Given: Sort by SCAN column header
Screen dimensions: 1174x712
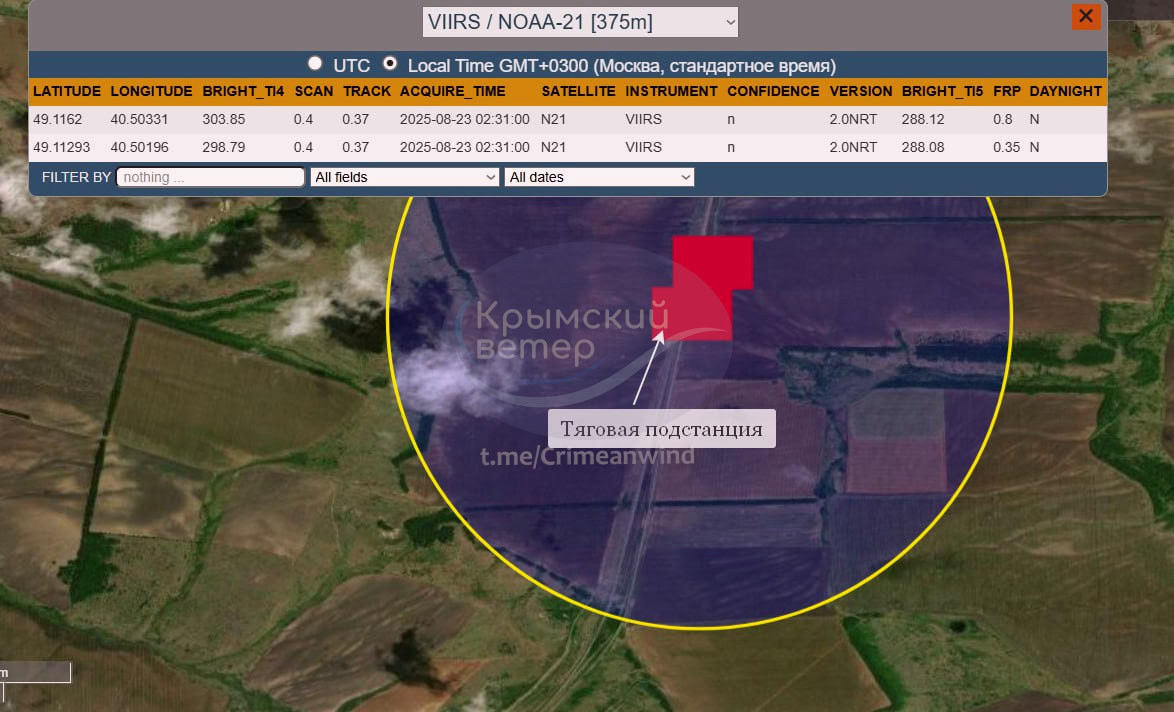Looking at the screenshot, I should tap(313, 91).
